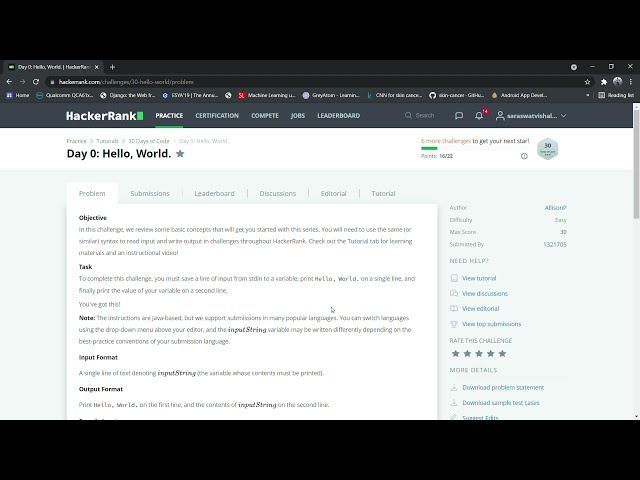
Task: Click the Practice breadcrumb link
Action: pyautogui.click(x=76, y=141)
